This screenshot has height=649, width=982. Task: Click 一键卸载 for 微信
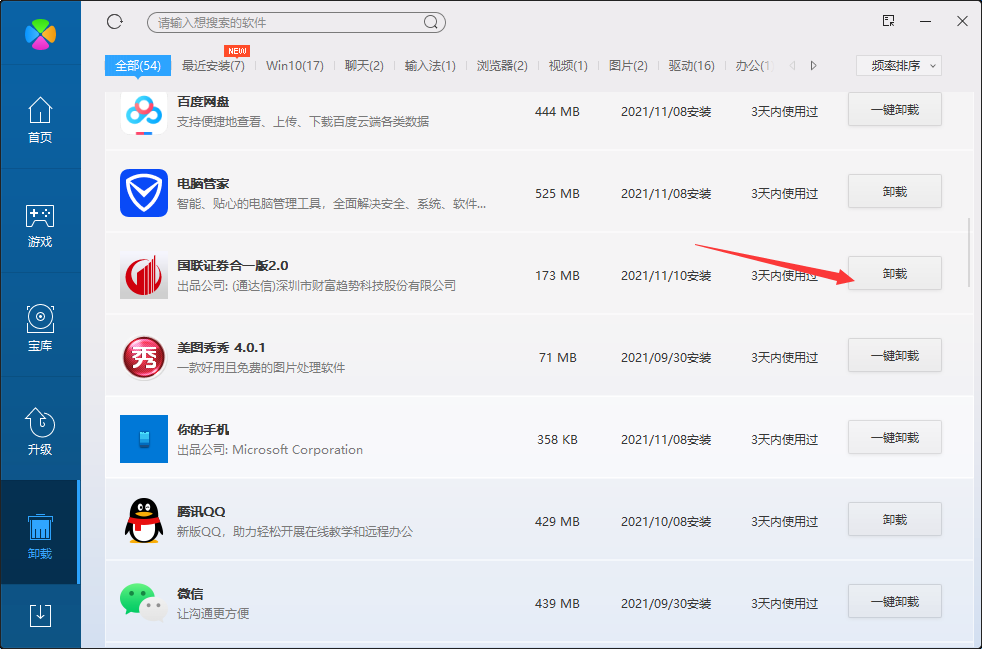[x=895, y=602]
